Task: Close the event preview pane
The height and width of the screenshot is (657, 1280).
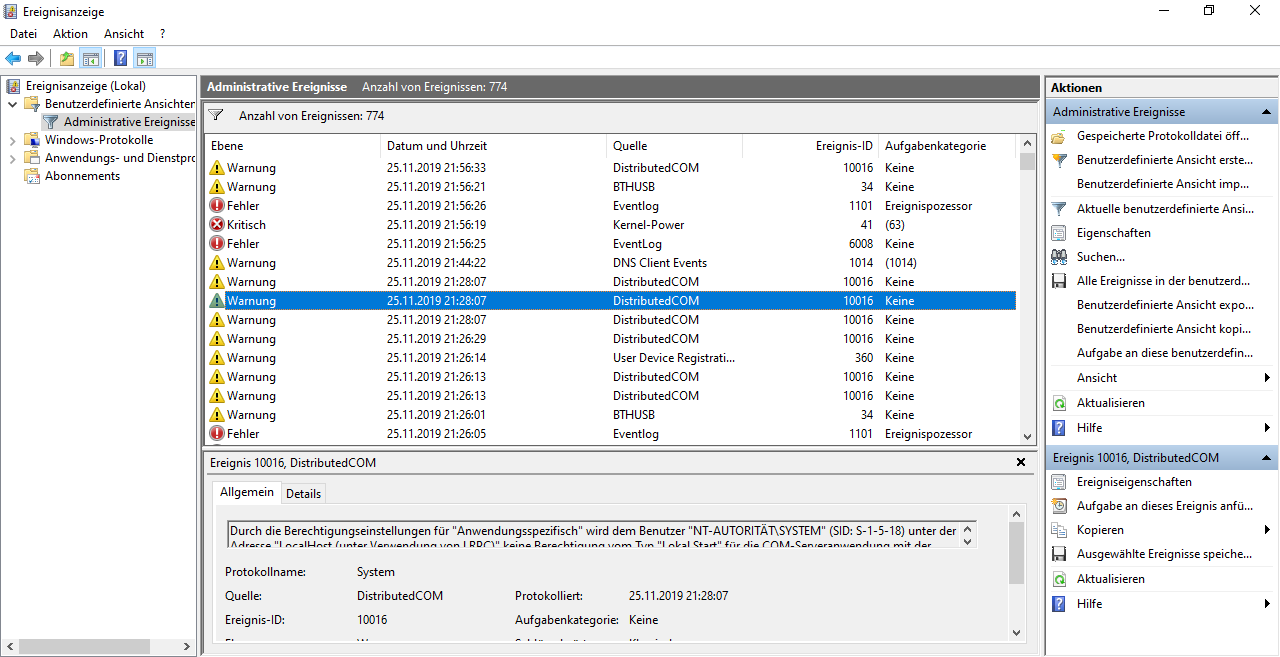Action: (1021, 462)
